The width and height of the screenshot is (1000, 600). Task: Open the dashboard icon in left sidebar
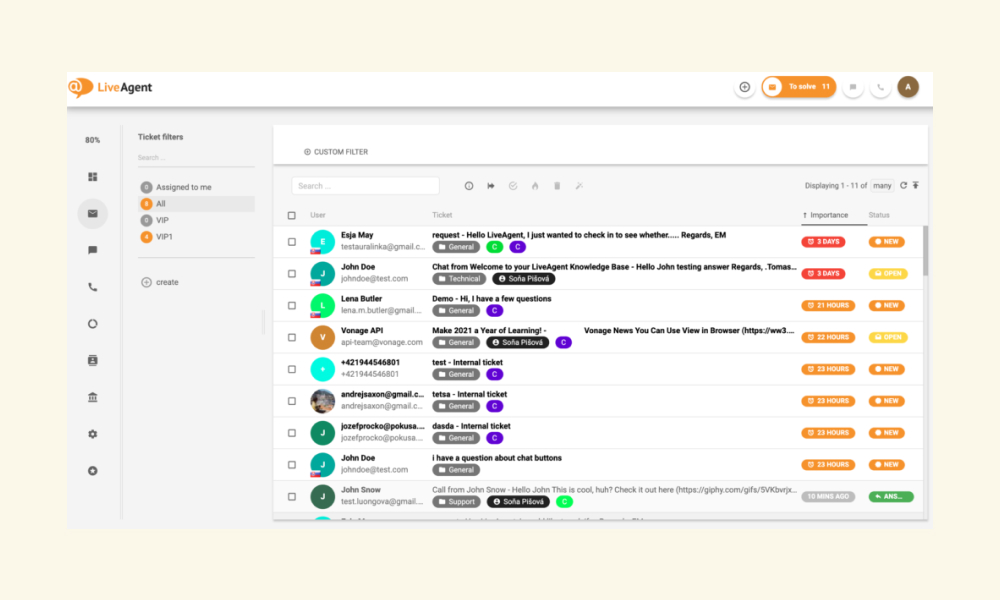(92, 177)
